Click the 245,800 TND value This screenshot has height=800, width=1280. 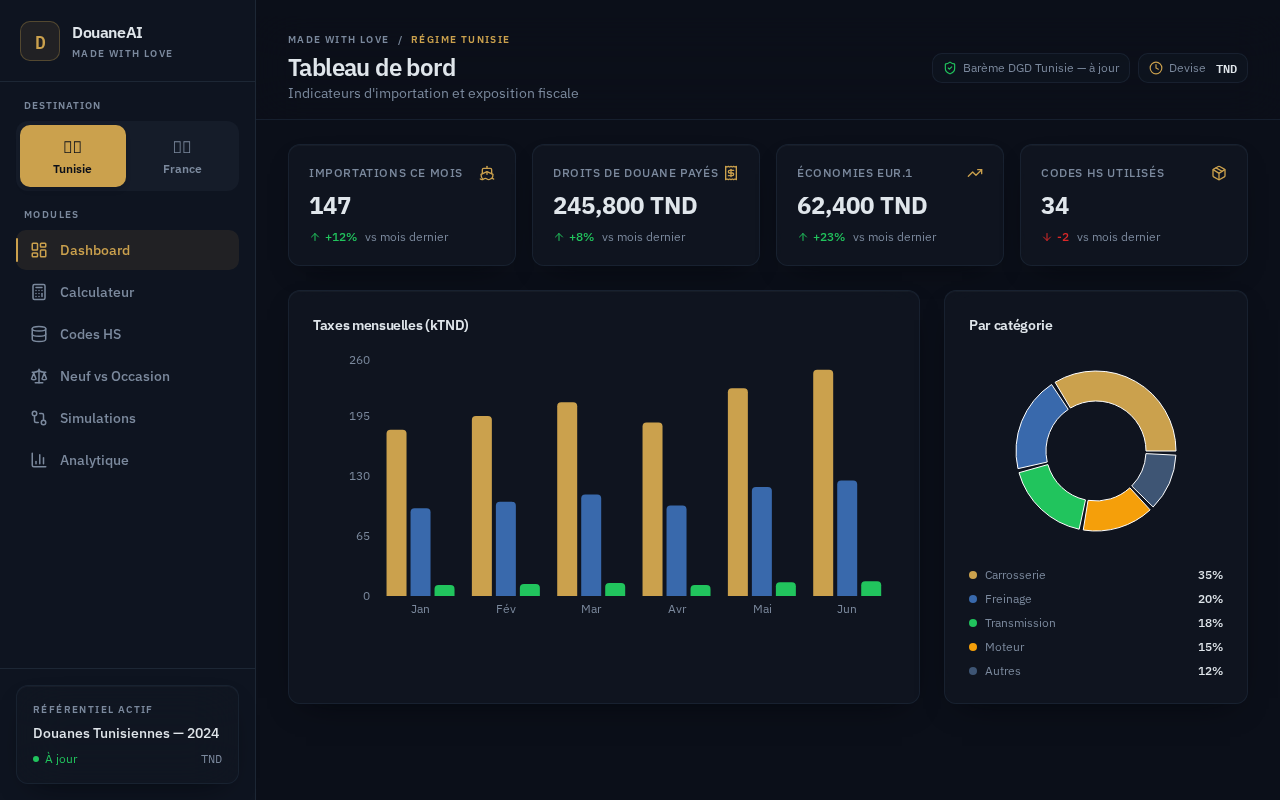click(x=625, y=206)
